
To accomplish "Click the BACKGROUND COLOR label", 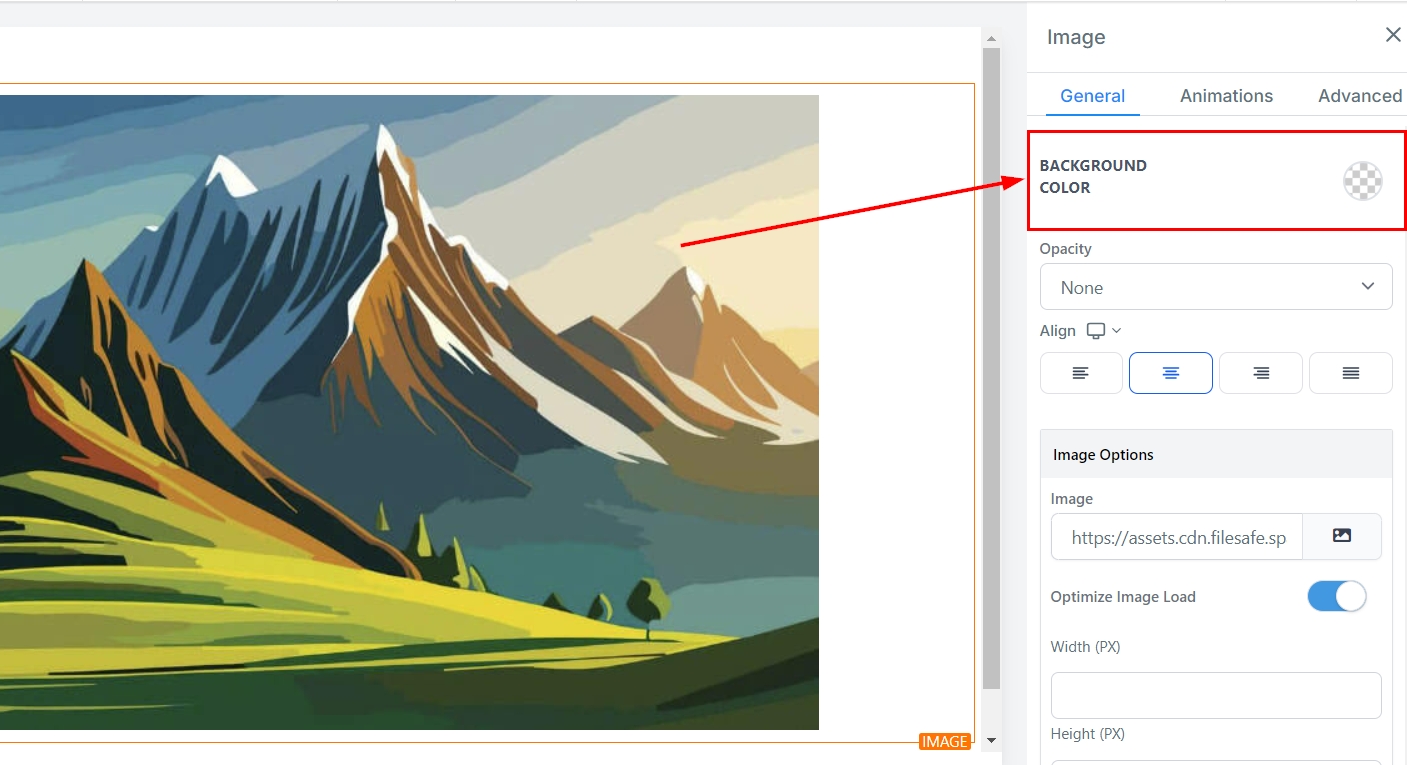I will pos(1093,176).
